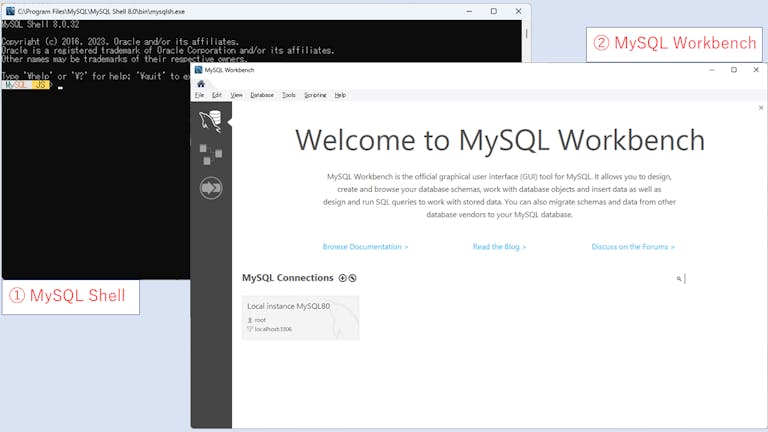Open the MySQL connections dolphin sidebar icon
This screenshot has width=768, height=432.
211,121
